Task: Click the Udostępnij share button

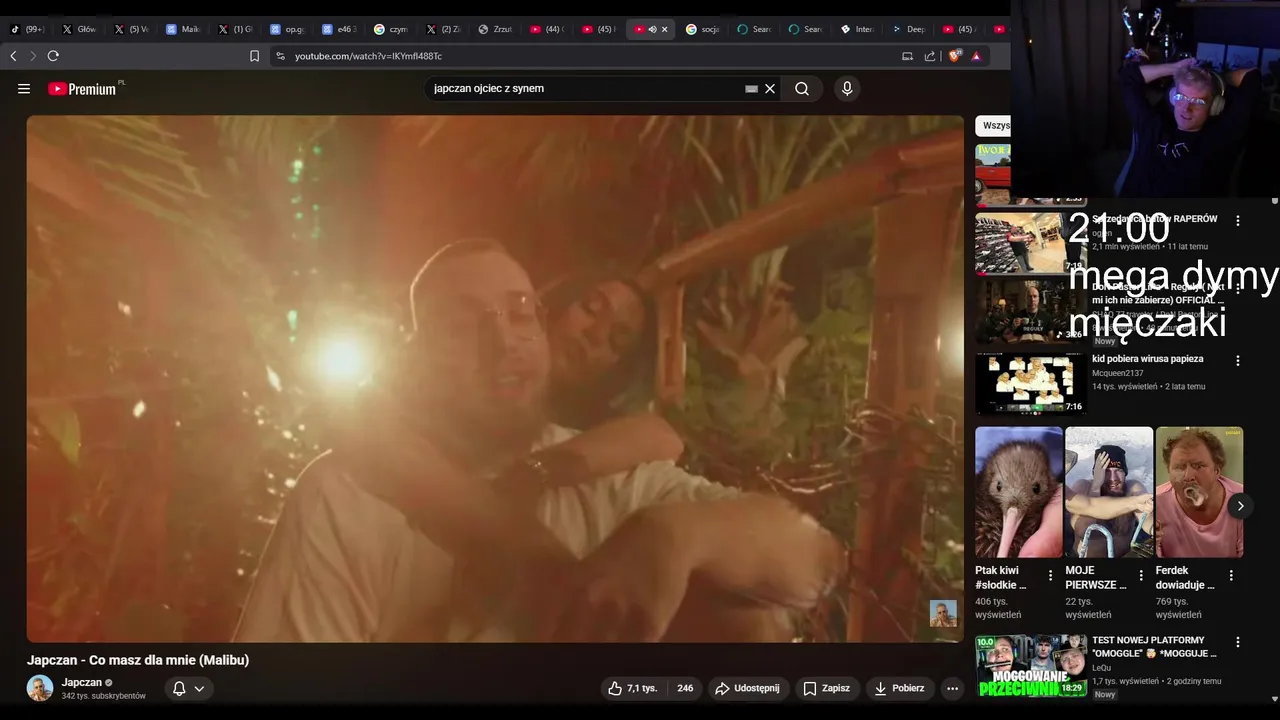Action: coord(747,688)
